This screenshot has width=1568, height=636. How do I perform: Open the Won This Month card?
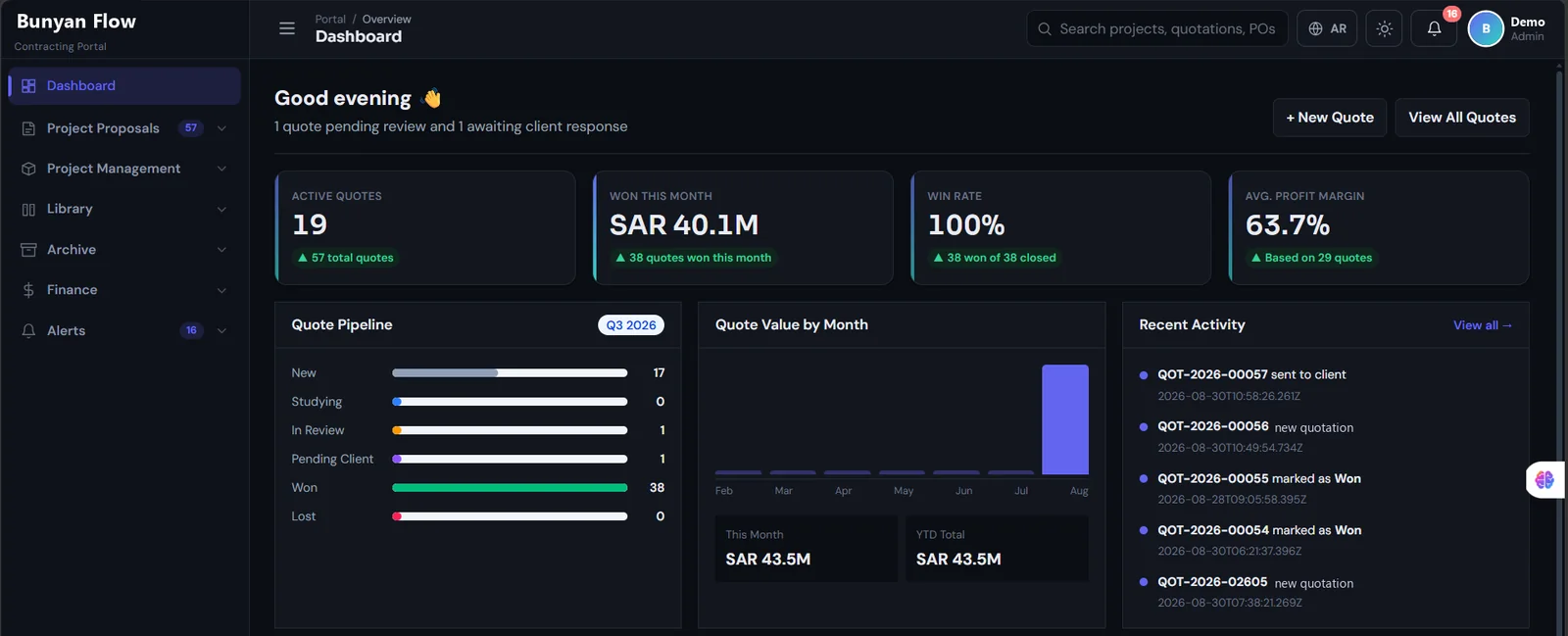pyautogui.click(x=743, y=228)
